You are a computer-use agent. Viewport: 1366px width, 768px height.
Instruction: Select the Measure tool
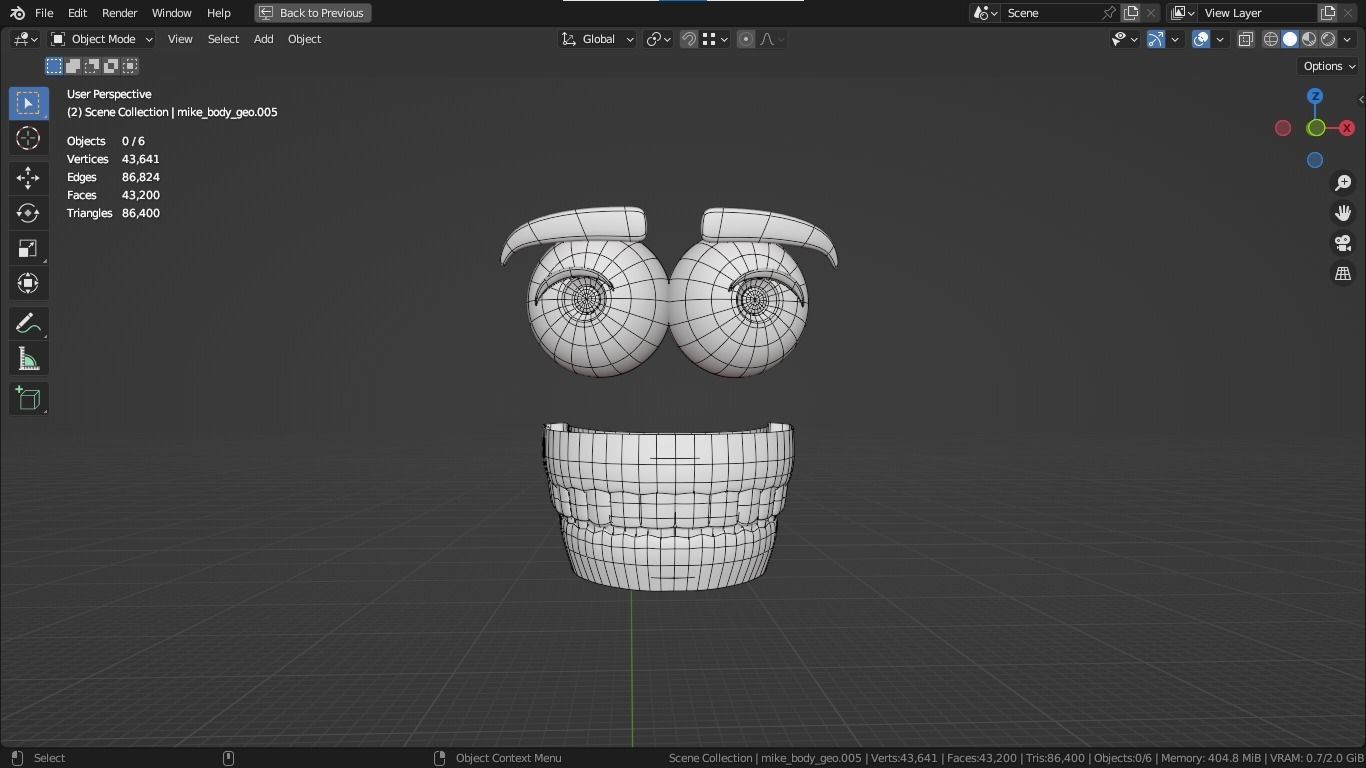click(28, 359)
